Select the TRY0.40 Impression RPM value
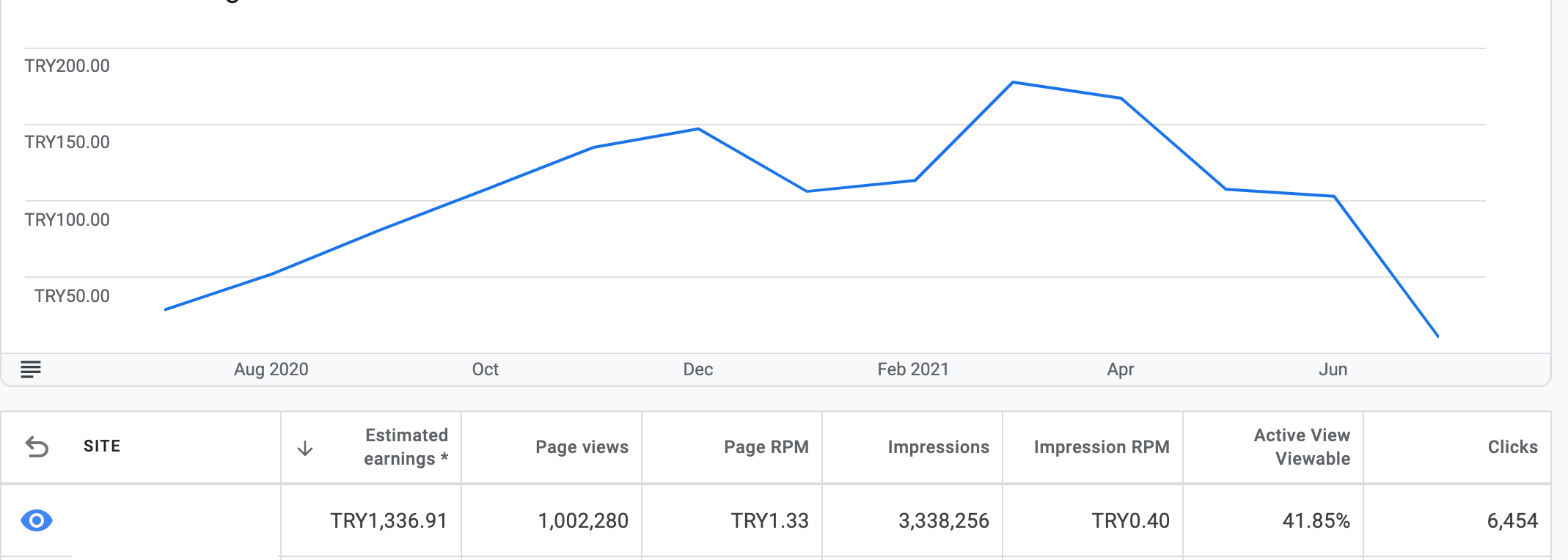1568x560 pixels. tap(1130, 520)
